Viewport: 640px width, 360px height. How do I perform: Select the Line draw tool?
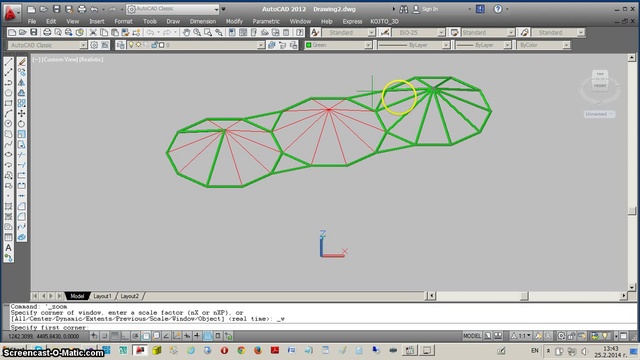point(8,62)
